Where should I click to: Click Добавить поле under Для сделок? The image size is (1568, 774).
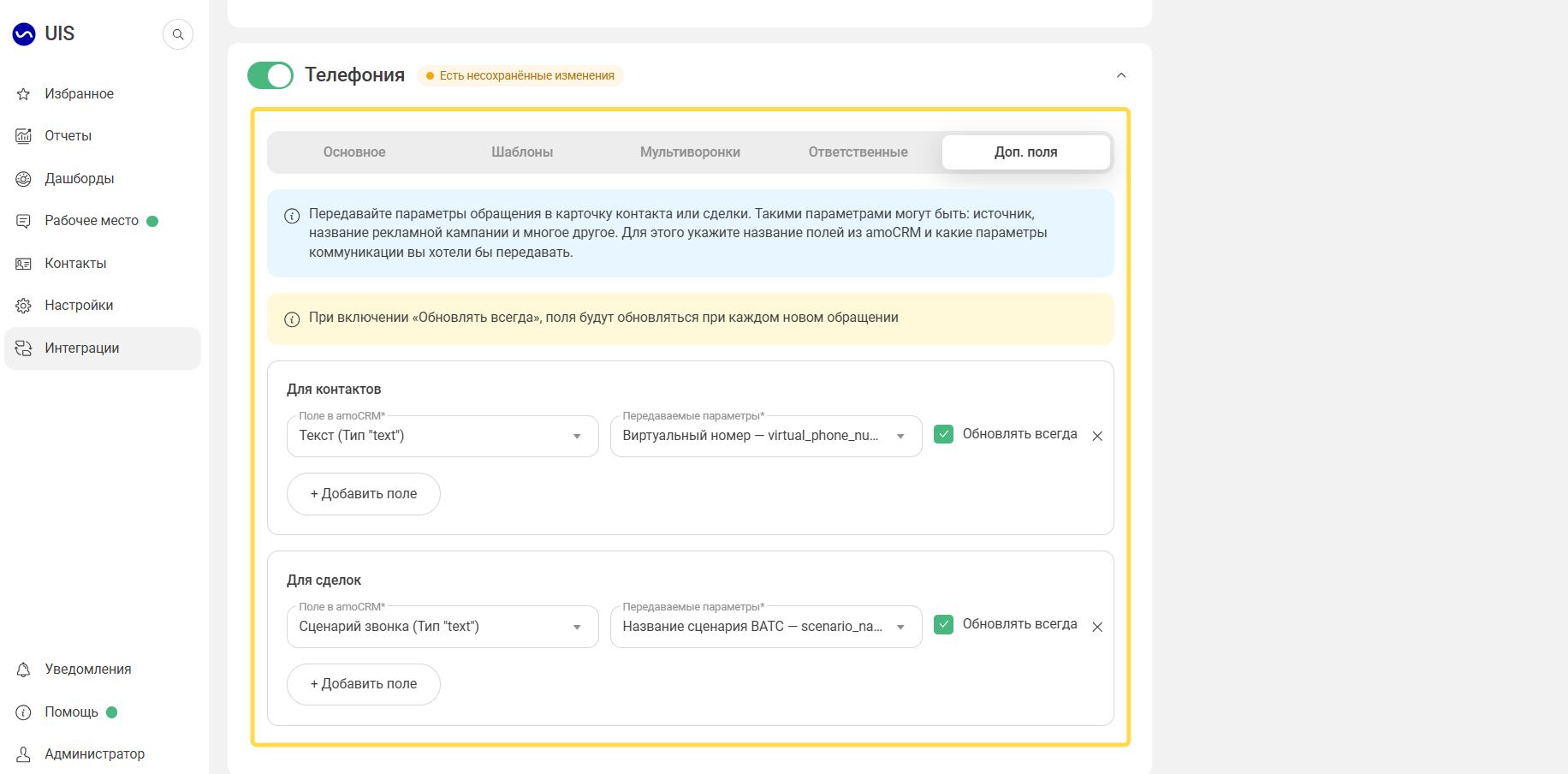click(x=364, y=684)
